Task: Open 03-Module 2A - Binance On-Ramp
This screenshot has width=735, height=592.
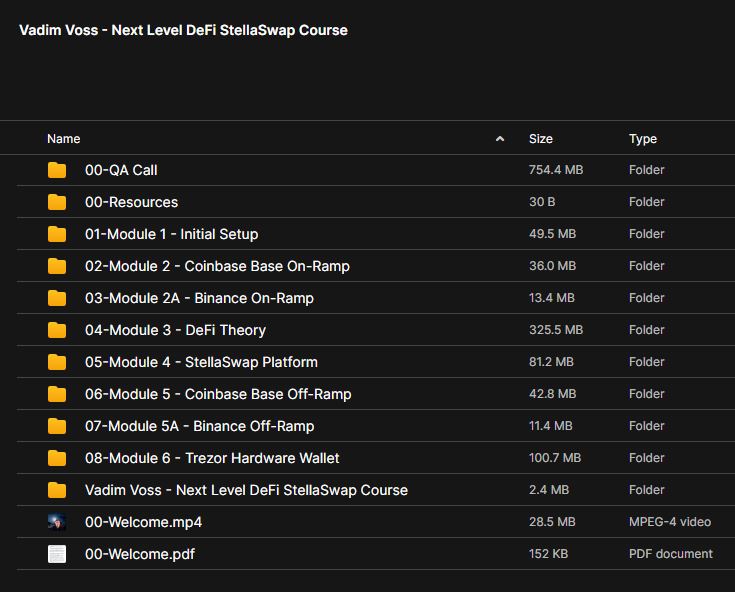Action: (199, 298)
